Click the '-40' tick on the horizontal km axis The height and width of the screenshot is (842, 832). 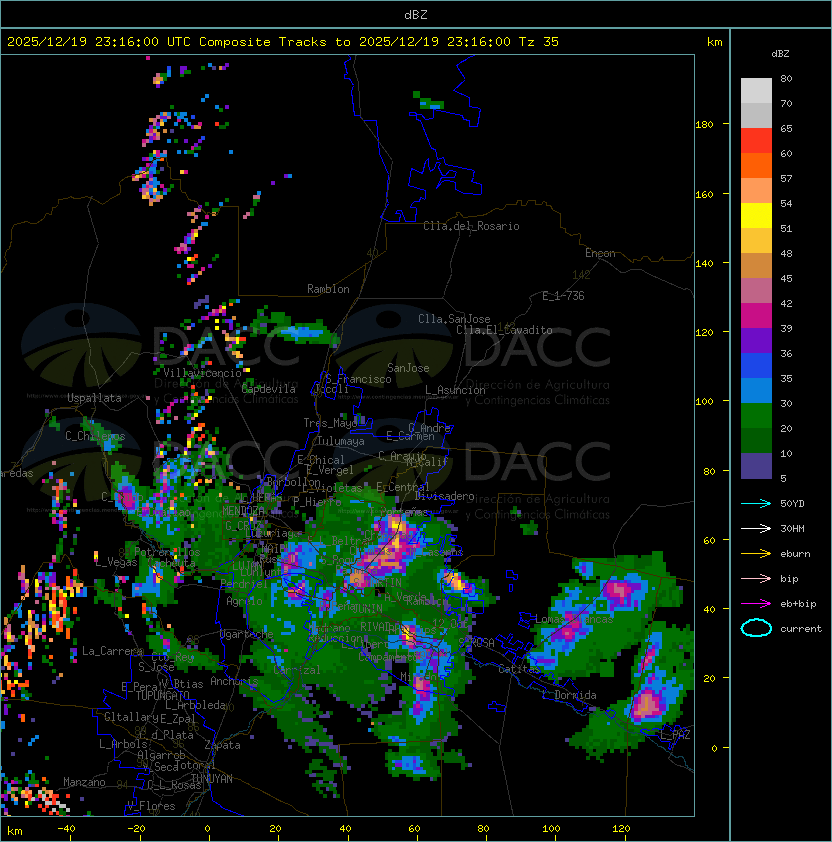[66, 828]
